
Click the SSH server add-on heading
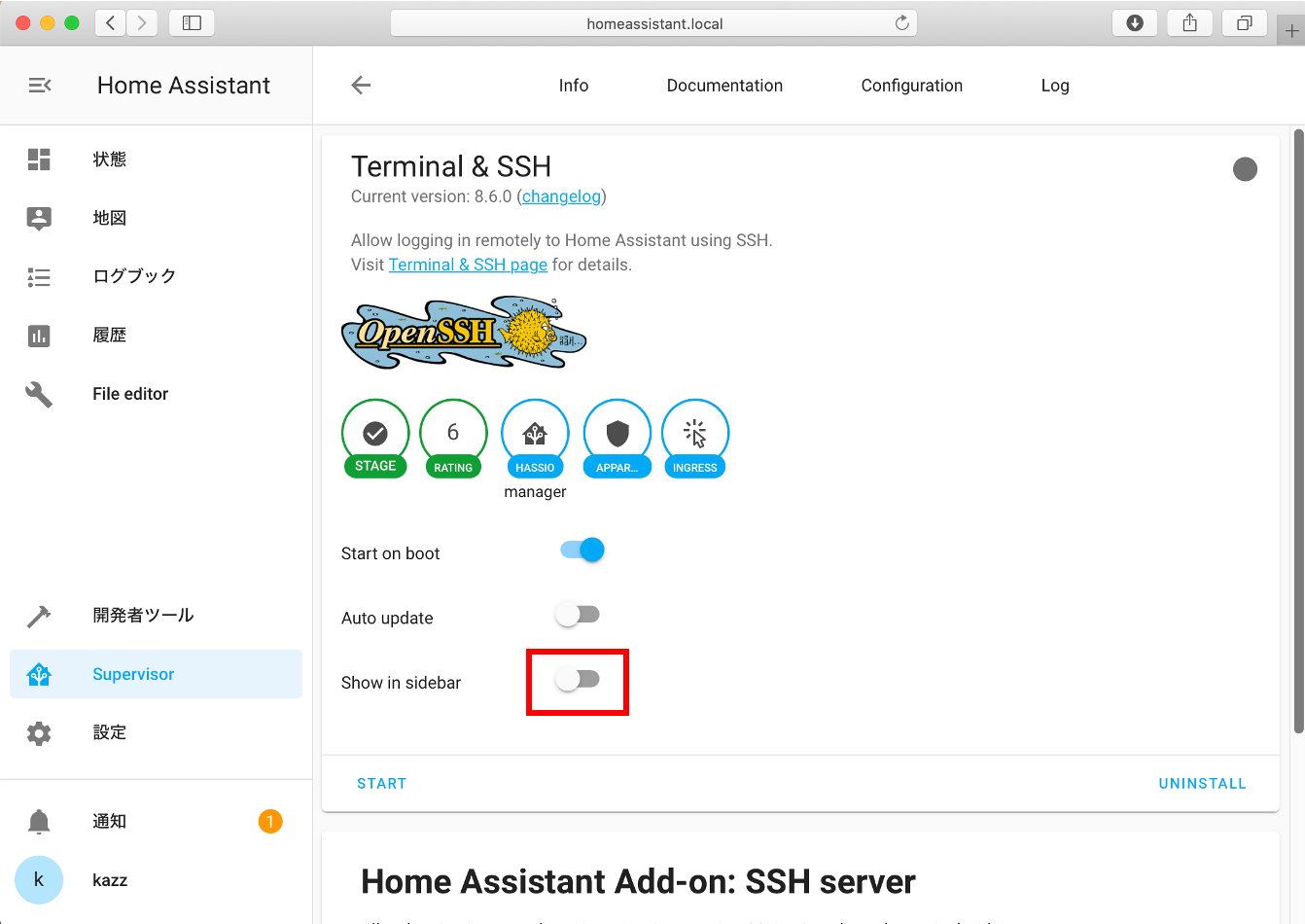[x=638, y=881]
